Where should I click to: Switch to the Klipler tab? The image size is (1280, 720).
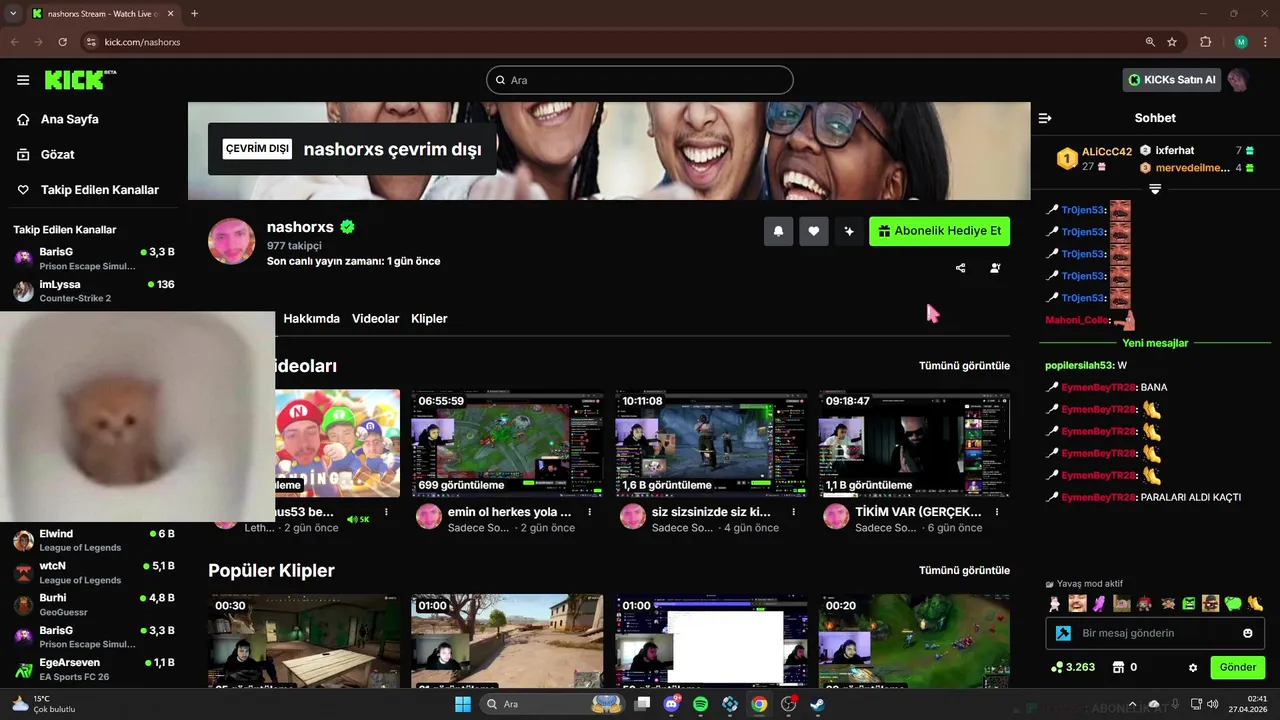[x=429, y=318]
